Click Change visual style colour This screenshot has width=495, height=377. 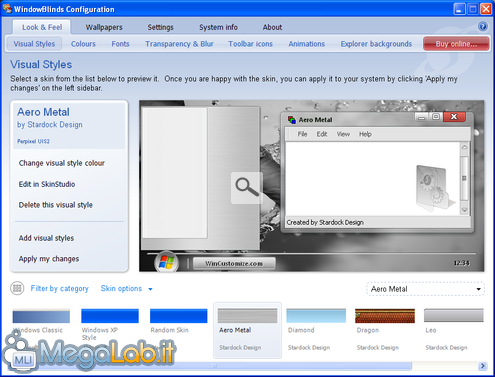coord(62,163)
